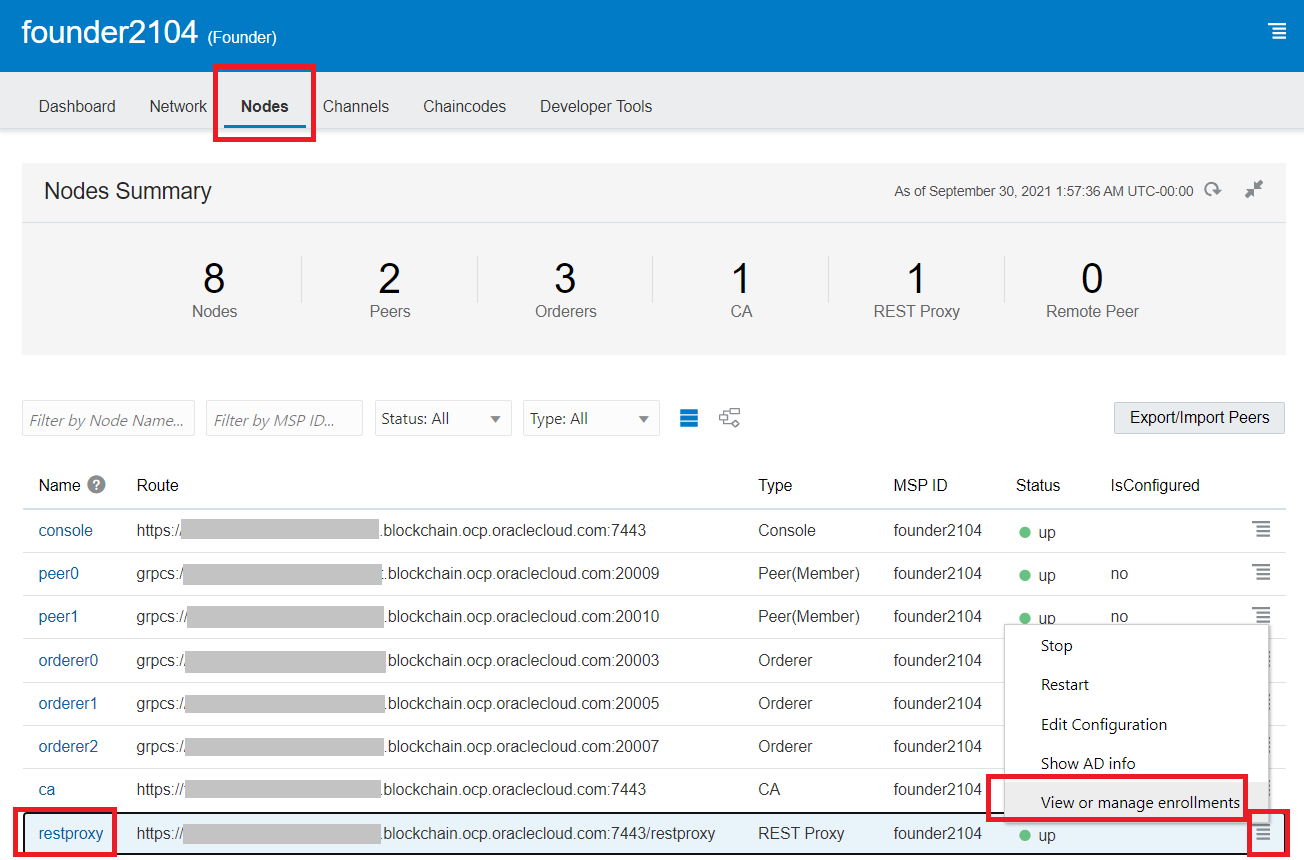The height and width of the screenshot is (860, 1304).
Task: Open the restproxy row actions menu
Action: point(1263,833)
